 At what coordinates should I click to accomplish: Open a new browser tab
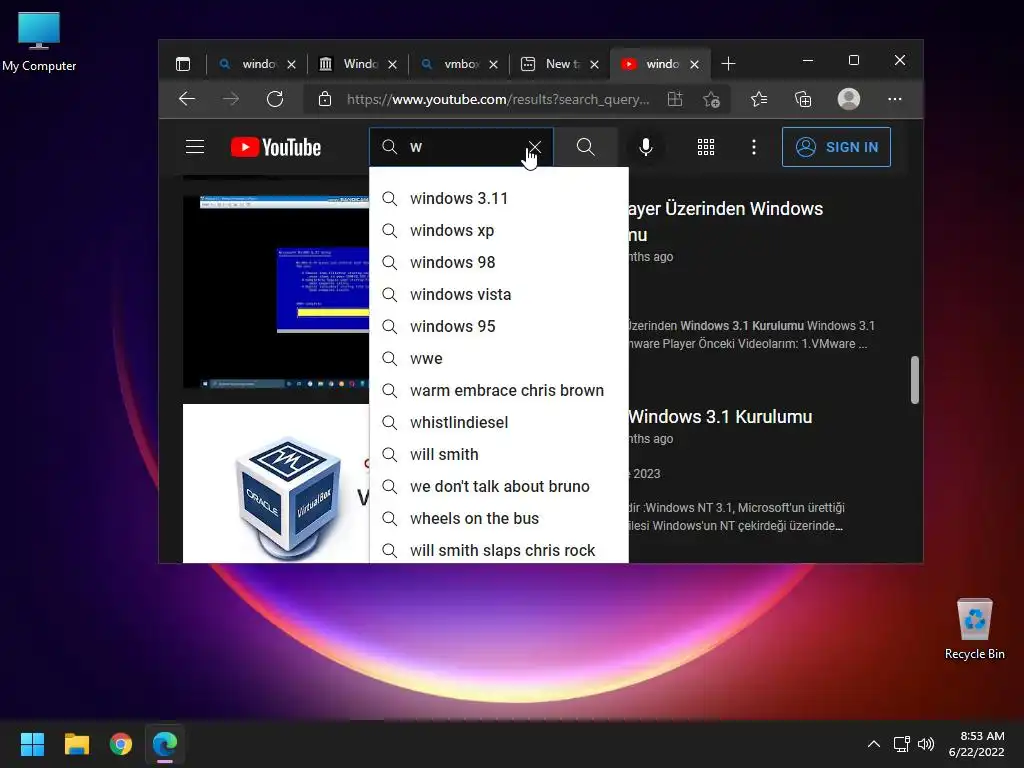pos(728,64)
